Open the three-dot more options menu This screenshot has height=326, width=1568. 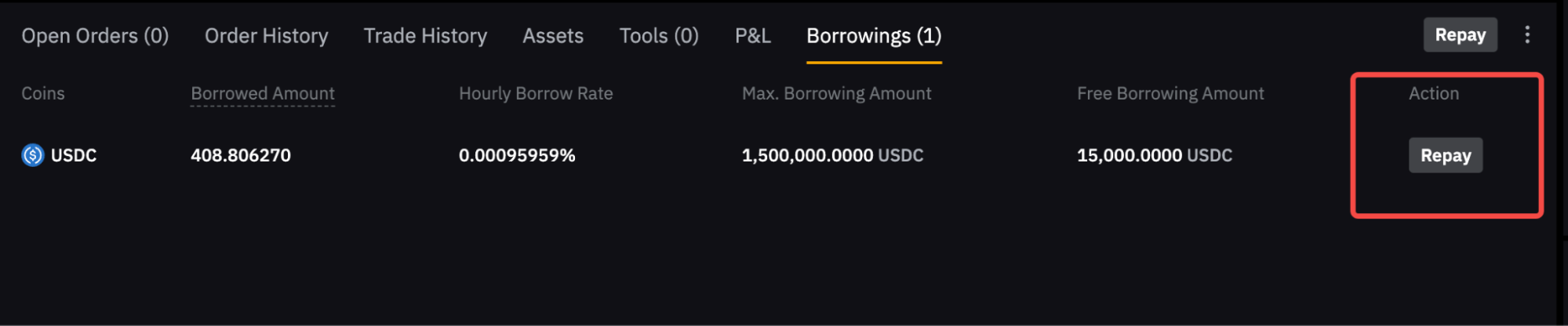click(x=1526, y=35)
